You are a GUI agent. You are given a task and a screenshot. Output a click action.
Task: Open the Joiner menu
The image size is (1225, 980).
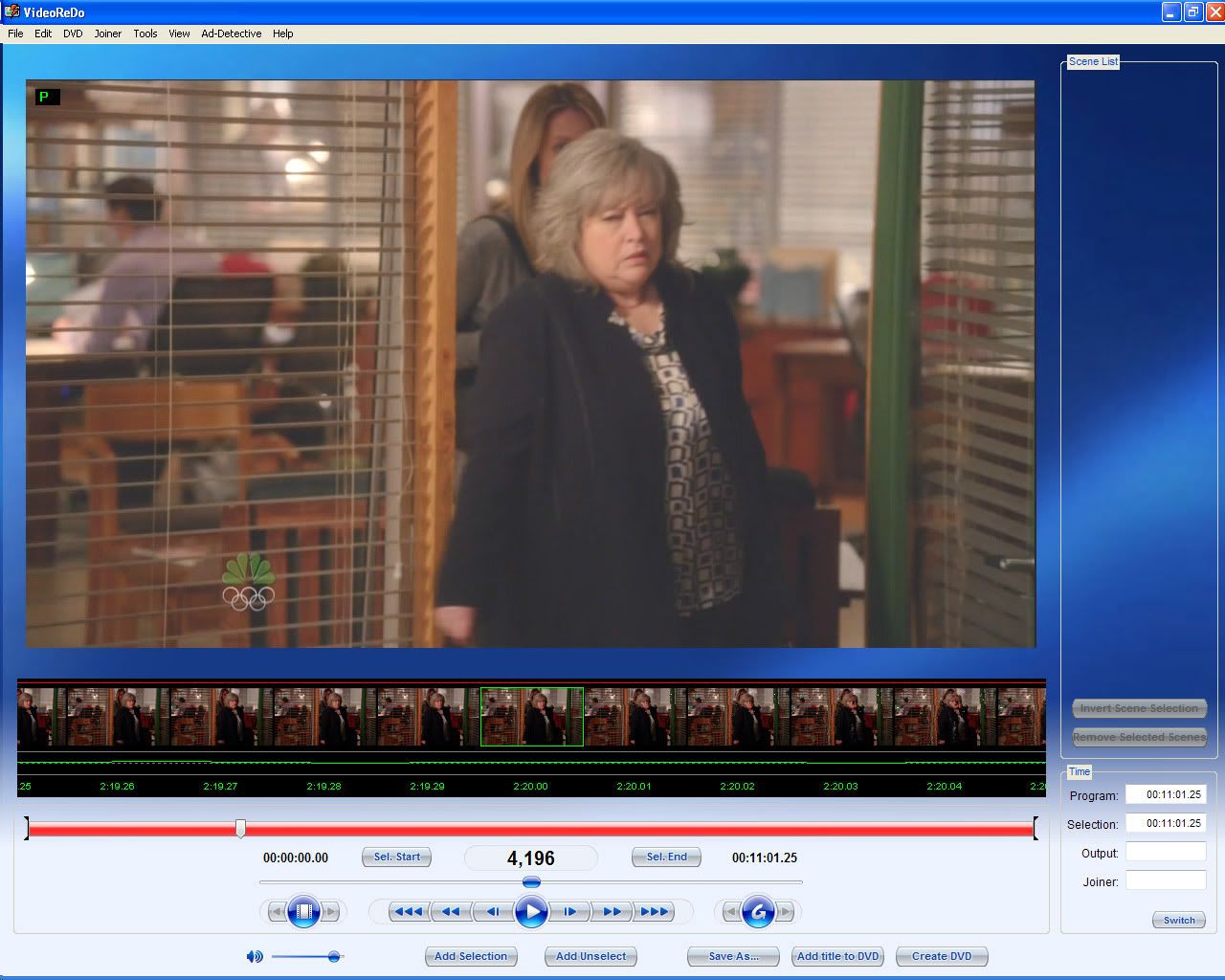coord(108,33)
